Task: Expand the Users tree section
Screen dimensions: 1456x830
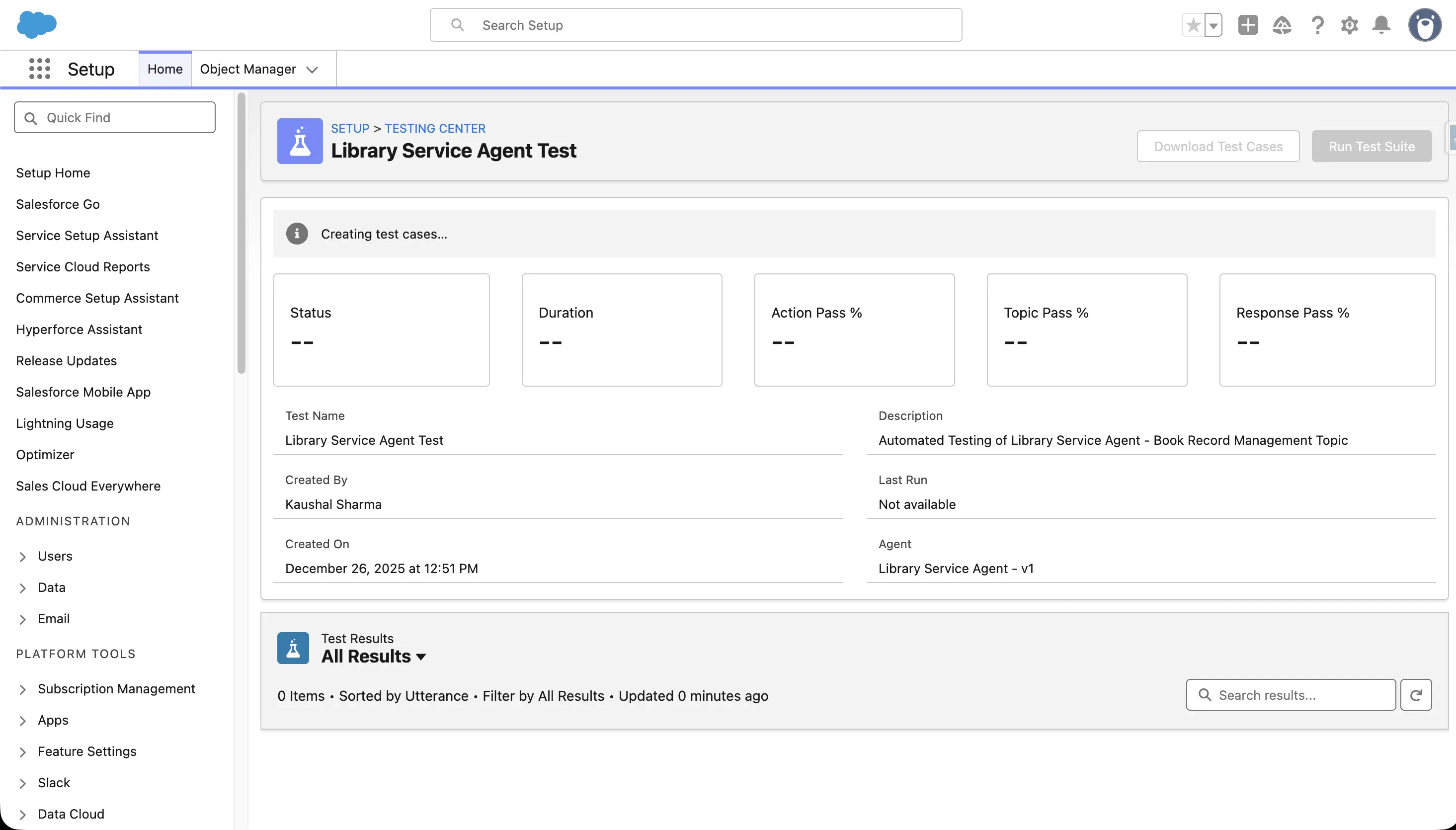Action: [x=23, y=556]
